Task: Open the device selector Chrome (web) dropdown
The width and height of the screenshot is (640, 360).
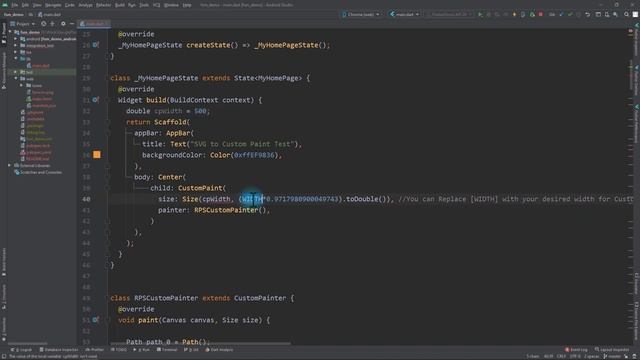Action: pos(361,14)
